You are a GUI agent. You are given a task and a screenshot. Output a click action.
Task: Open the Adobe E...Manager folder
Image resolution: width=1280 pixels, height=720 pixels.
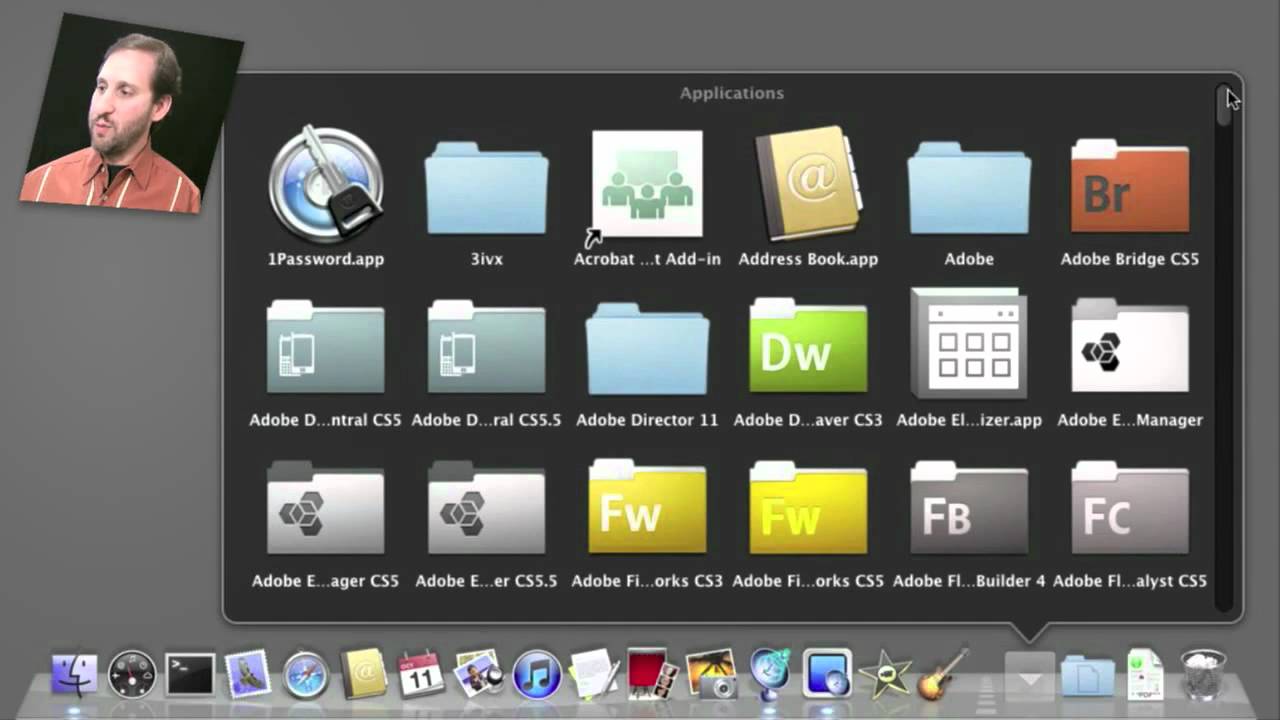point(1130,347)
